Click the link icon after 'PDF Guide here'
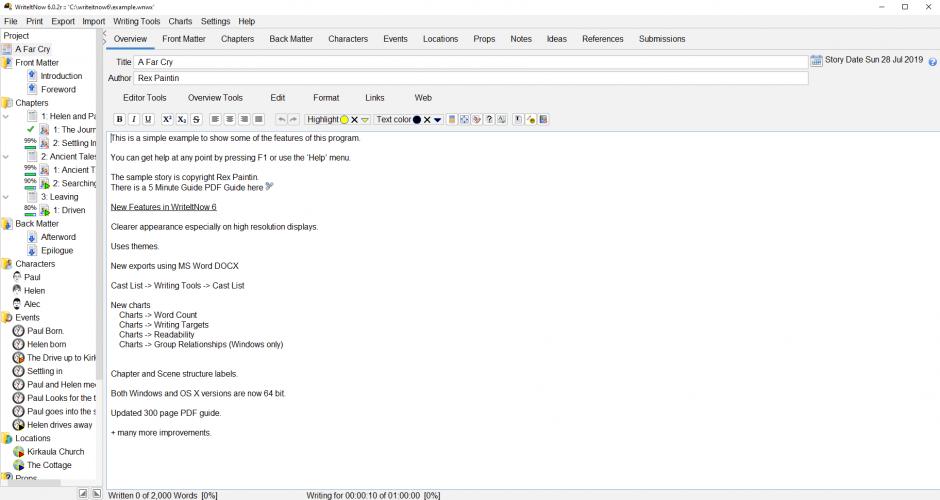The height and width of the screenshot is (500, 940). point(269,186)
